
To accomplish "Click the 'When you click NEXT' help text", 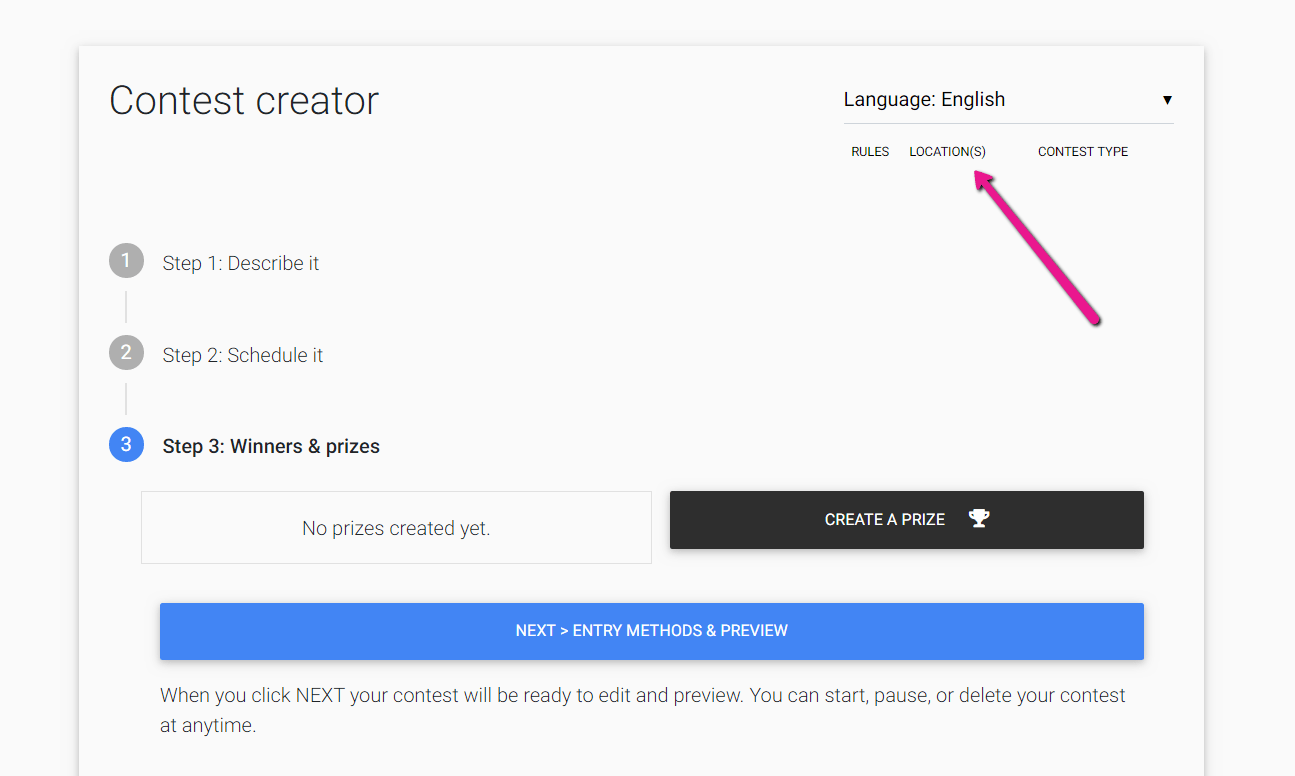I will click(x=643, y=710).
